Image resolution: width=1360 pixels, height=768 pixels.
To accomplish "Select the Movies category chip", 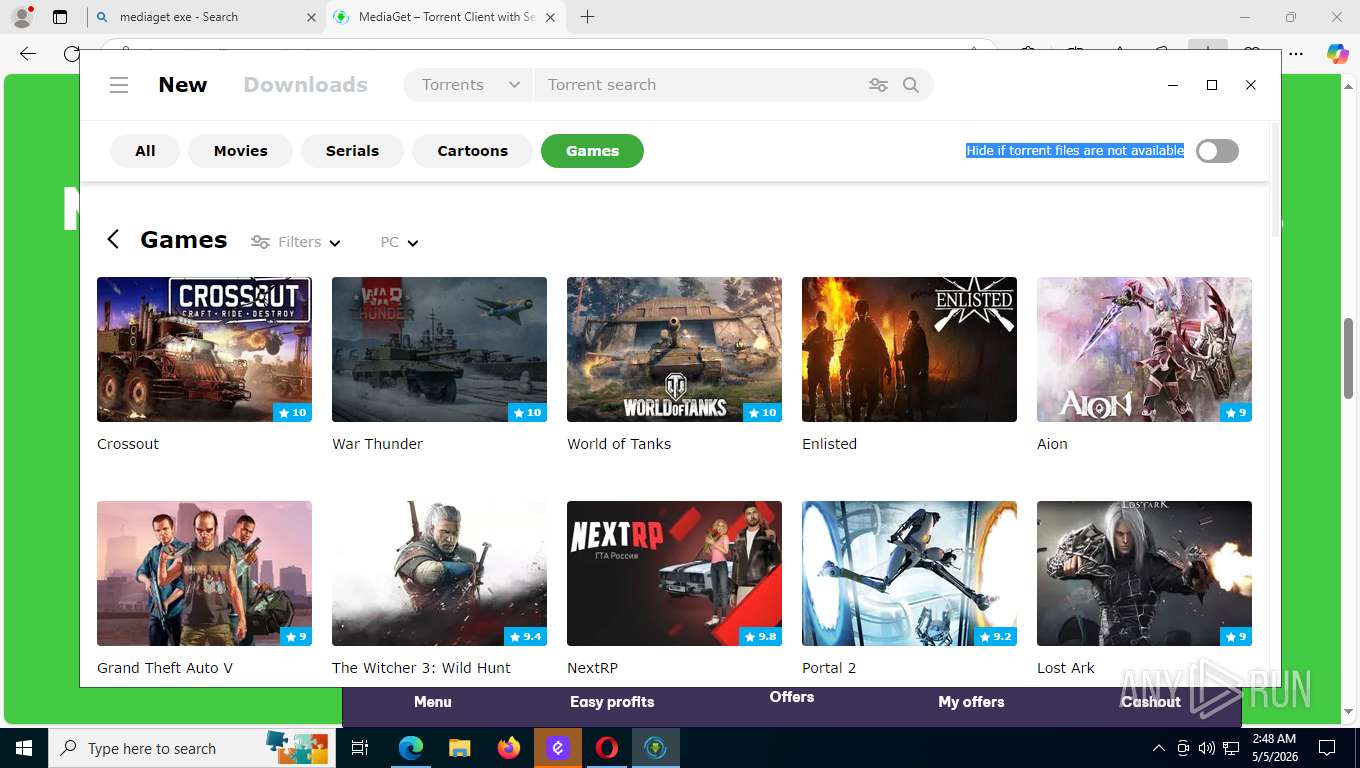I will pos(241,151).
